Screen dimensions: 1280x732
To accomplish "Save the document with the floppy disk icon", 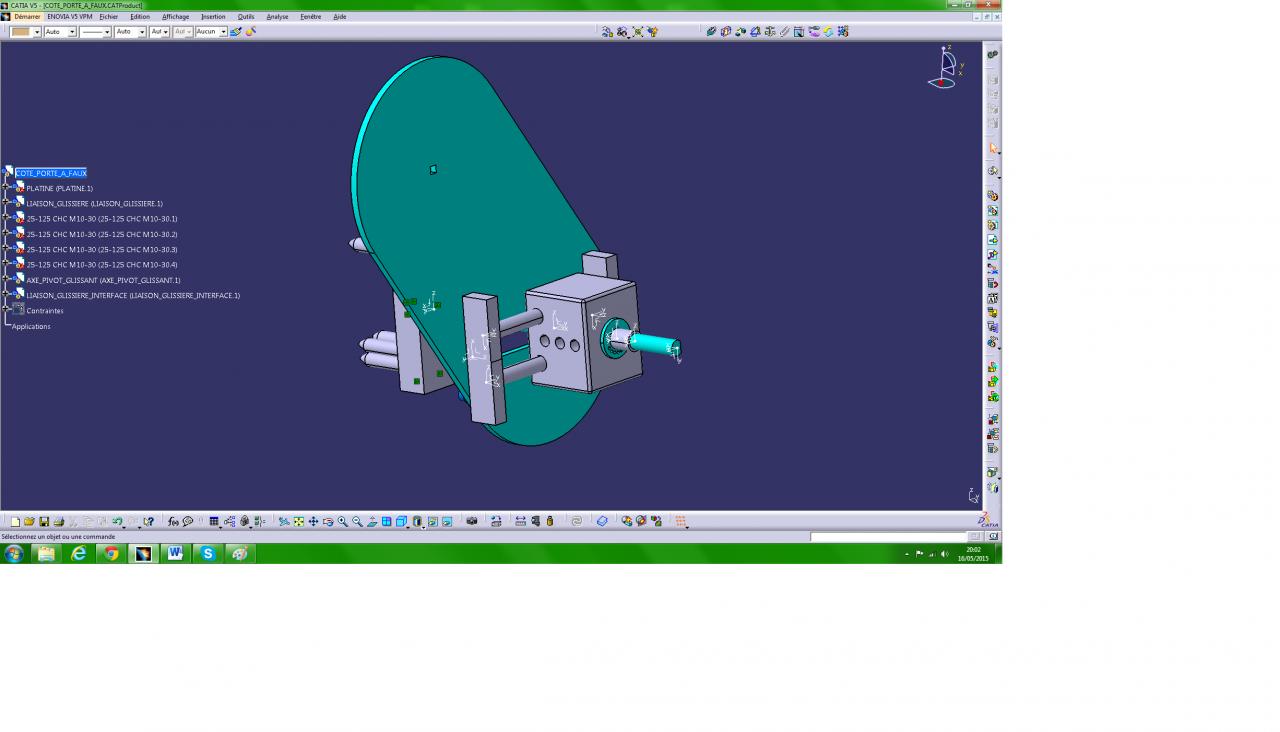I will point(44,521).
